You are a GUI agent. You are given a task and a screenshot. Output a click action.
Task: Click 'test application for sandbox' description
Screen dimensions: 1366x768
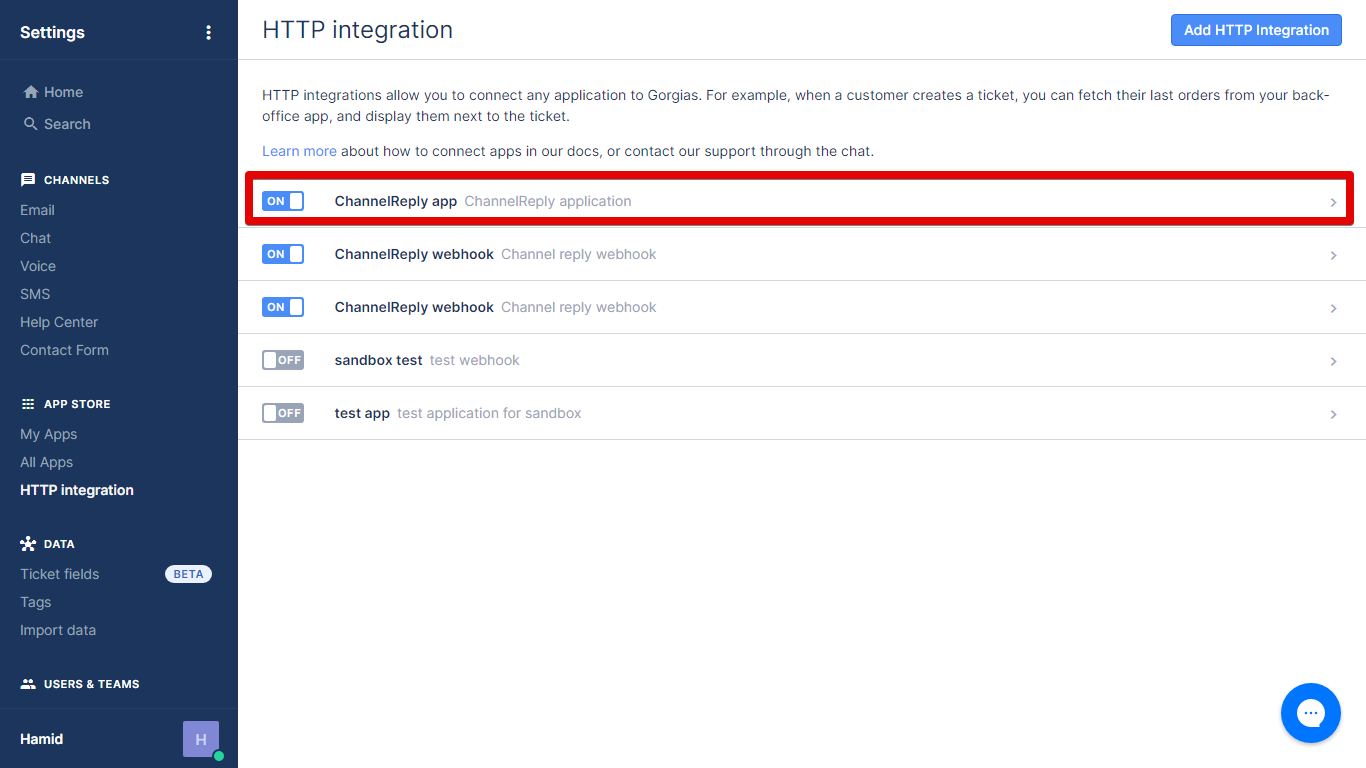pyautogui.click(x=489, y=413)
